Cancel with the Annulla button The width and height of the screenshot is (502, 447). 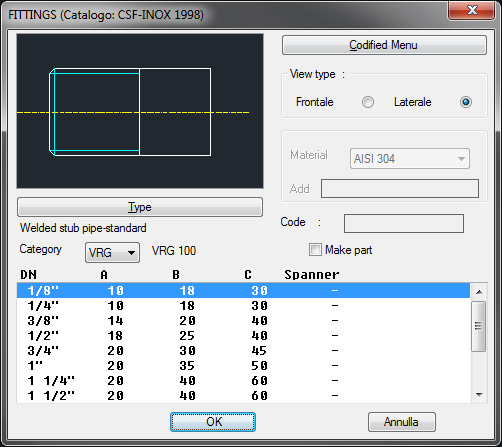[x=402, y=422]
